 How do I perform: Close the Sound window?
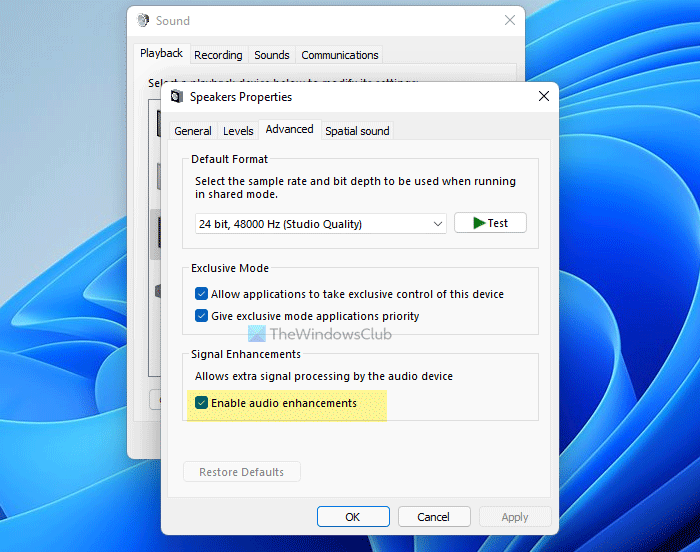click(510, 21)
